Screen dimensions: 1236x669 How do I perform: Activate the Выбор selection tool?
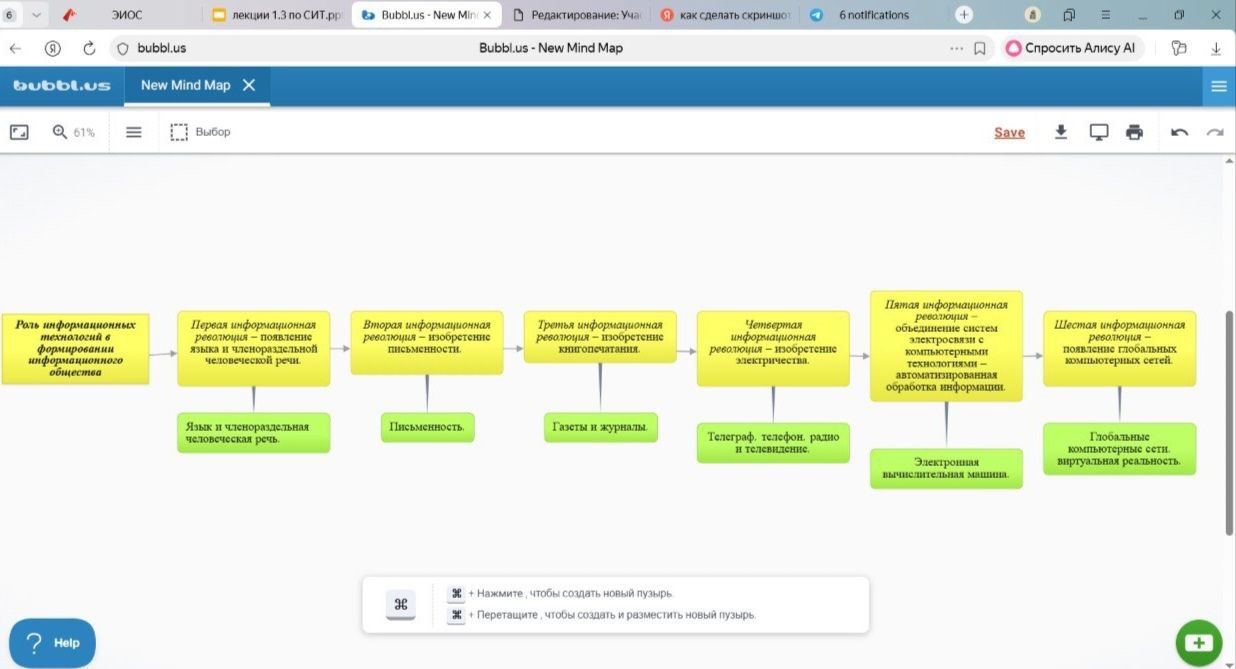click(x=200, y=132)
